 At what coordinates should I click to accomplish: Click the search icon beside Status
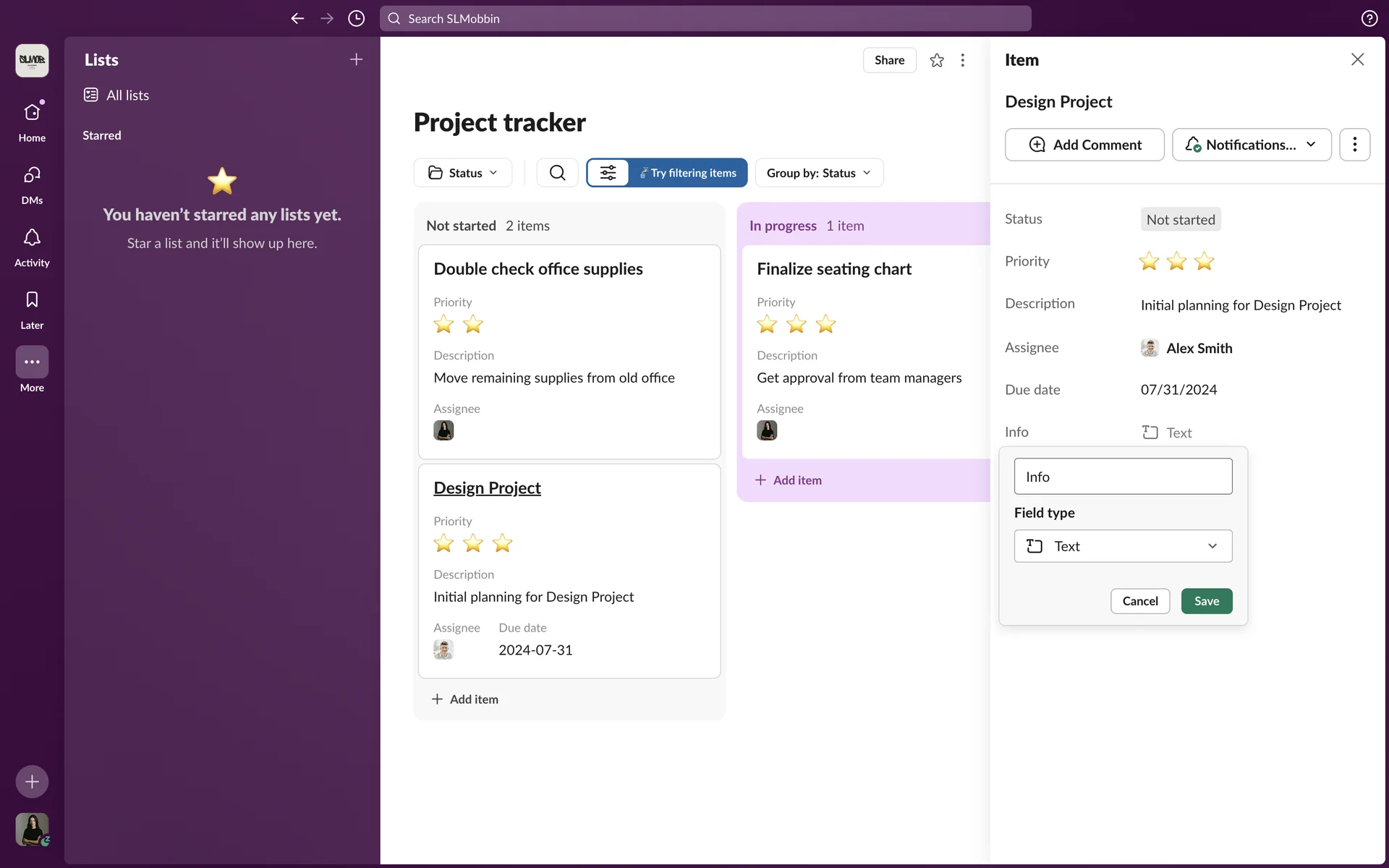click(x=557, y=173)
